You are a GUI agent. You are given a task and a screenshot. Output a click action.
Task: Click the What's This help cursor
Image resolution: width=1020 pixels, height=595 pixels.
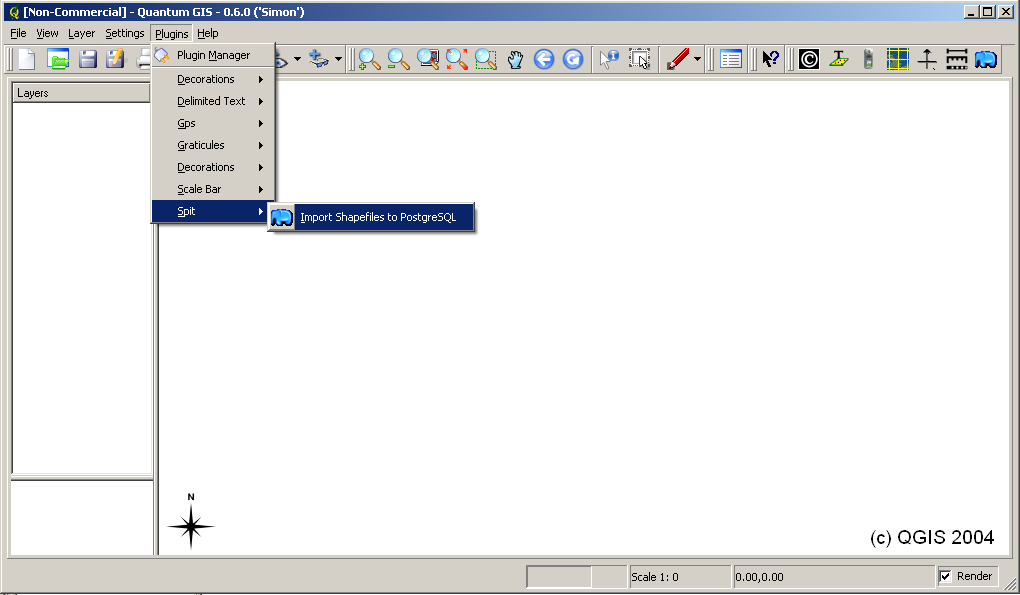click(x=771, y=59)
